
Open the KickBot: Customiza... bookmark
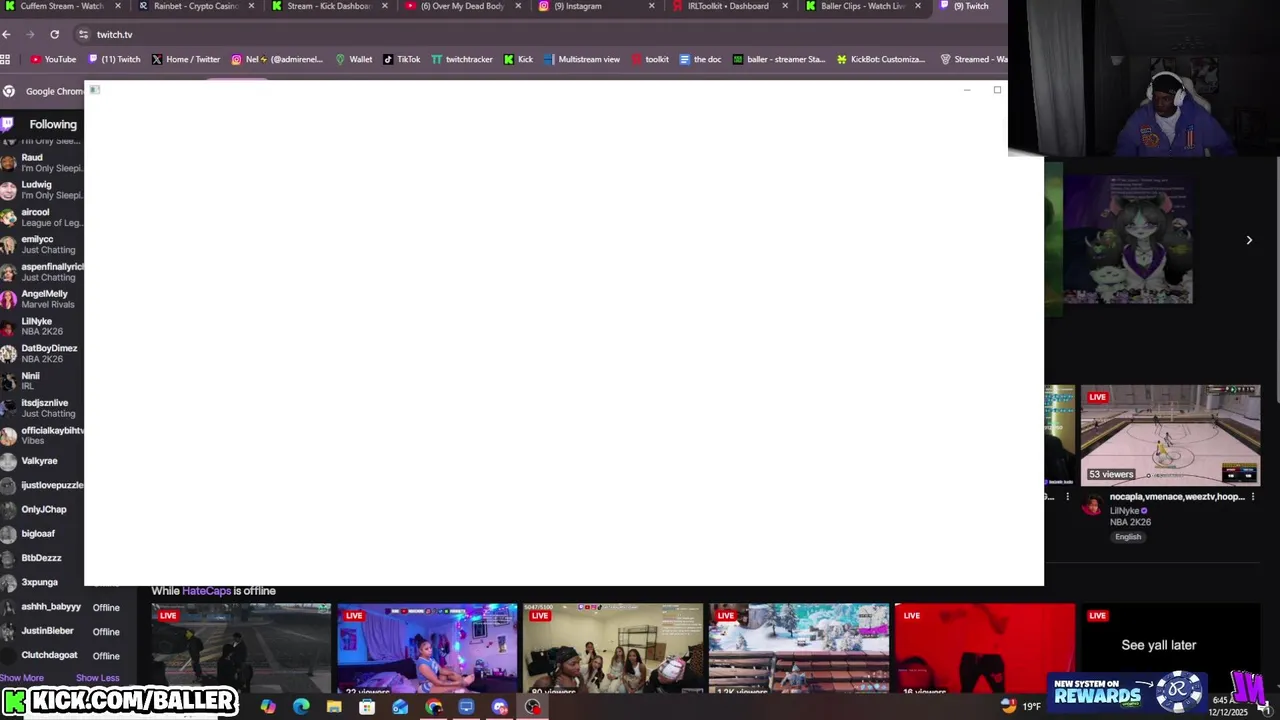881,59
